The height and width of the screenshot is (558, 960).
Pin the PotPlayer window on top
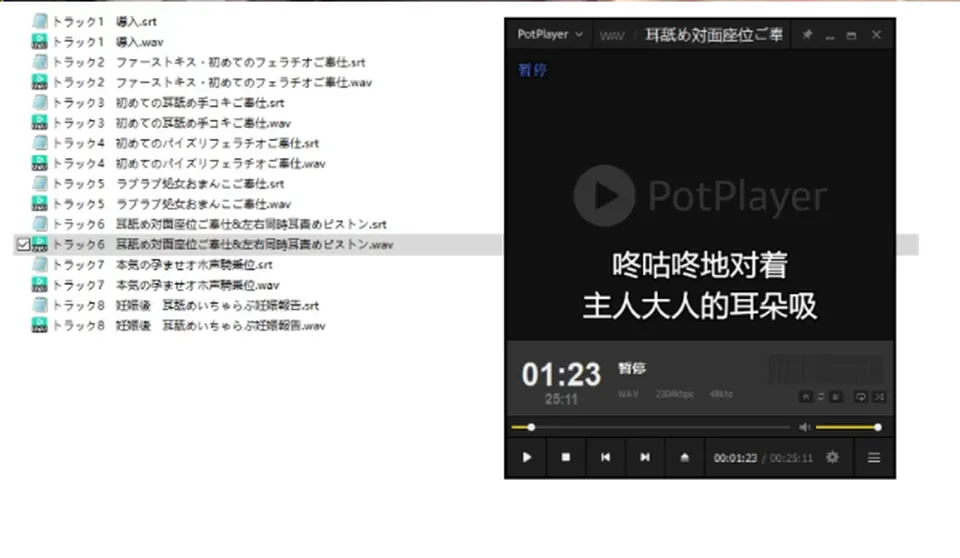point(807,35)
